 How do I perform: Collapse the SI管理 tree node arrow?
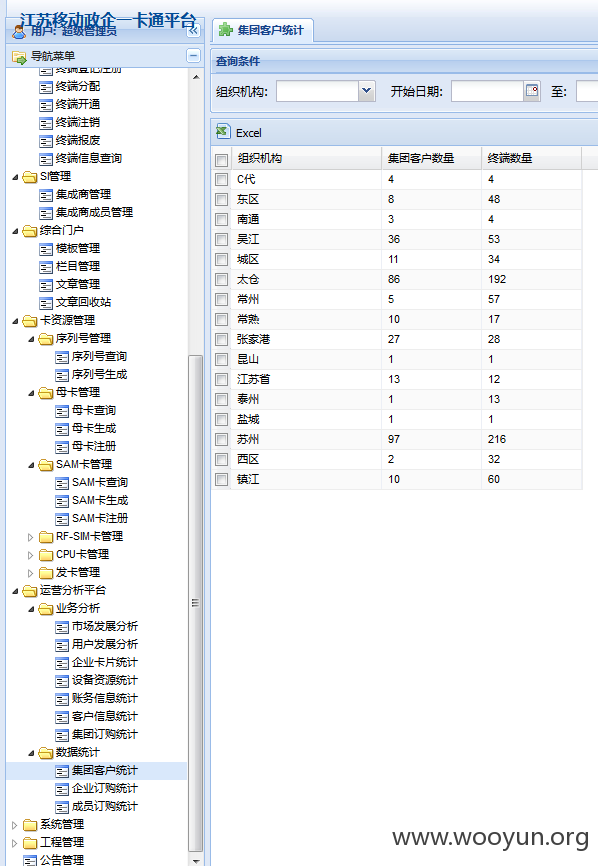(15, 177)
